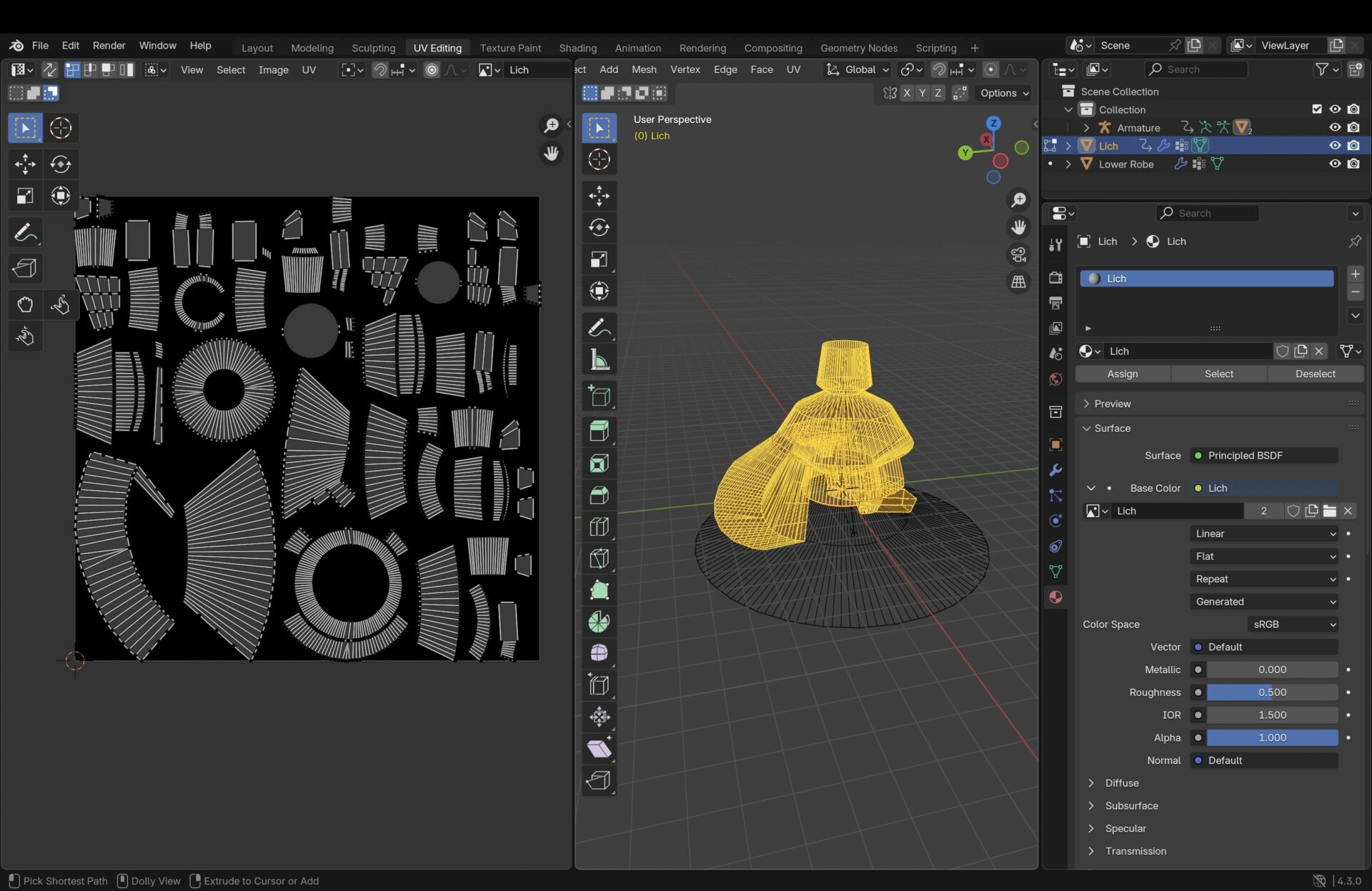This screenshot has width=1372, height=891.
Task: Activate the Knife tool in viewport toolbar
Action: (x=599, y=559)
